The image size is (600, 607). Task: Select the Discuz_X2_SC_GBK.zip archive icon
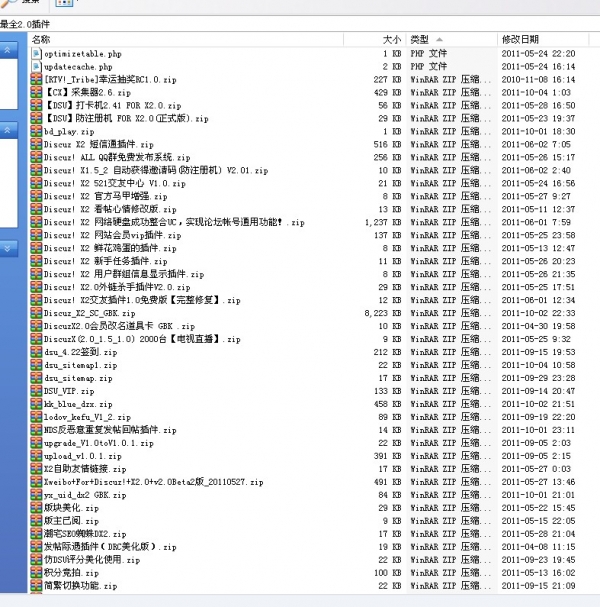pos(36,313)
